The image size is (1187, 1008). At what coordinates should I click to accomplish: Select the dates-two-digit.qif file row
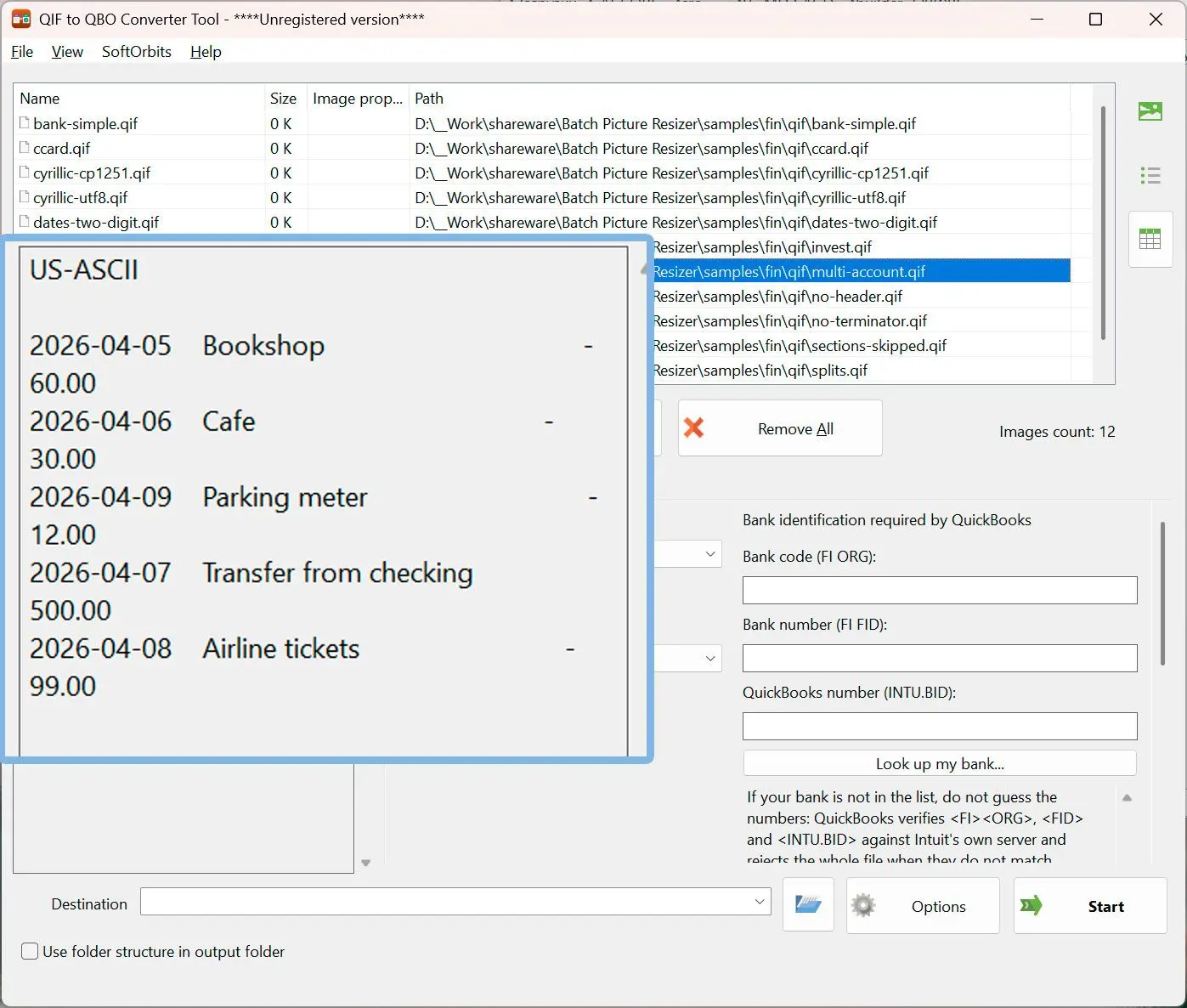coord(542,223)
